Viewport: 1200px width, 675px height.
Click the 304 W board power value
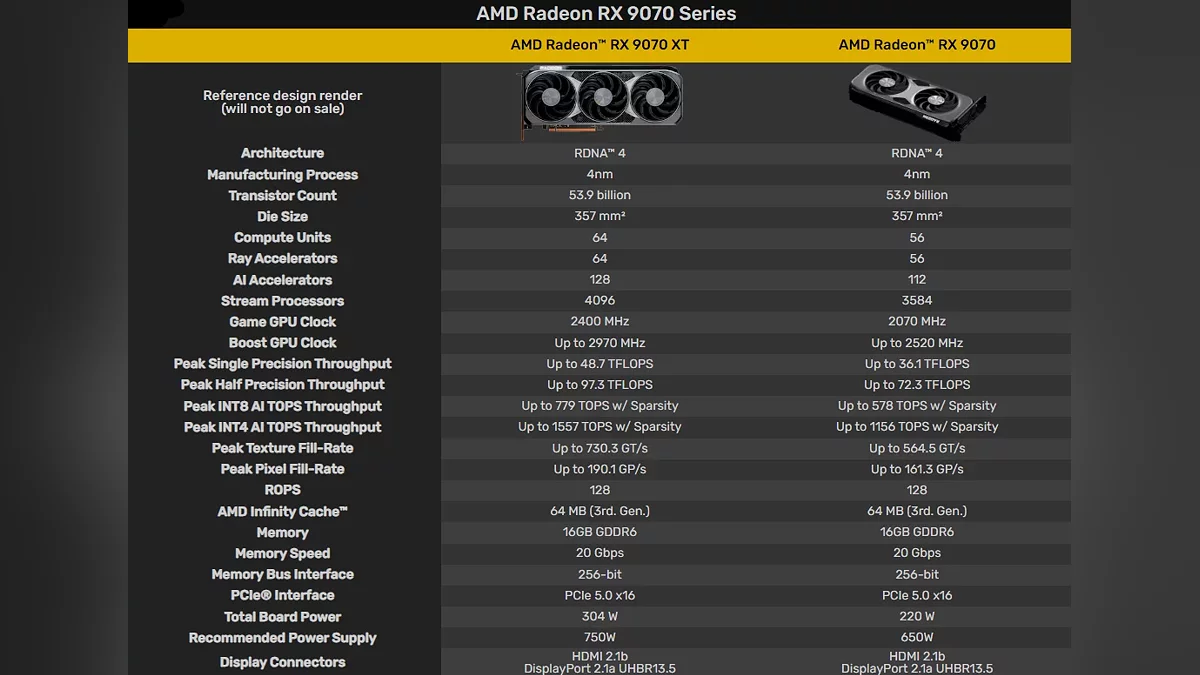(600, 617)
